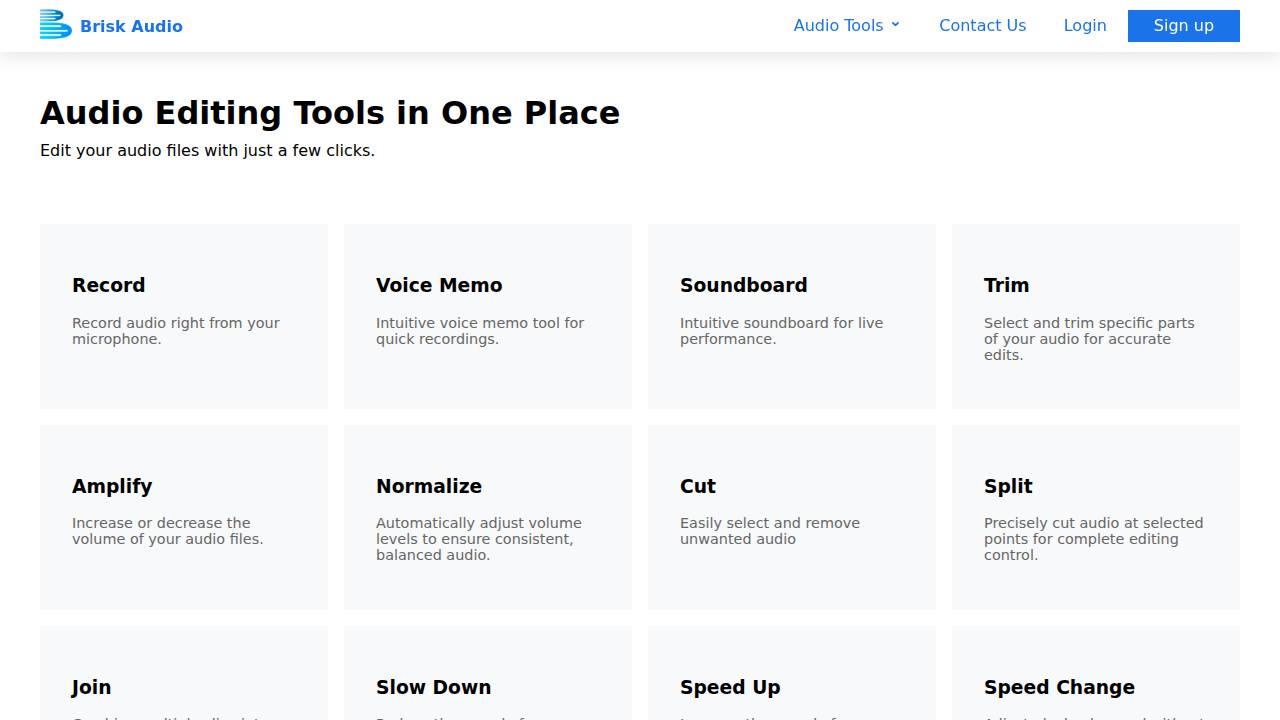1280x720 pixels.
Task: Go to the Login page
Action: (x=1084, y=26)
